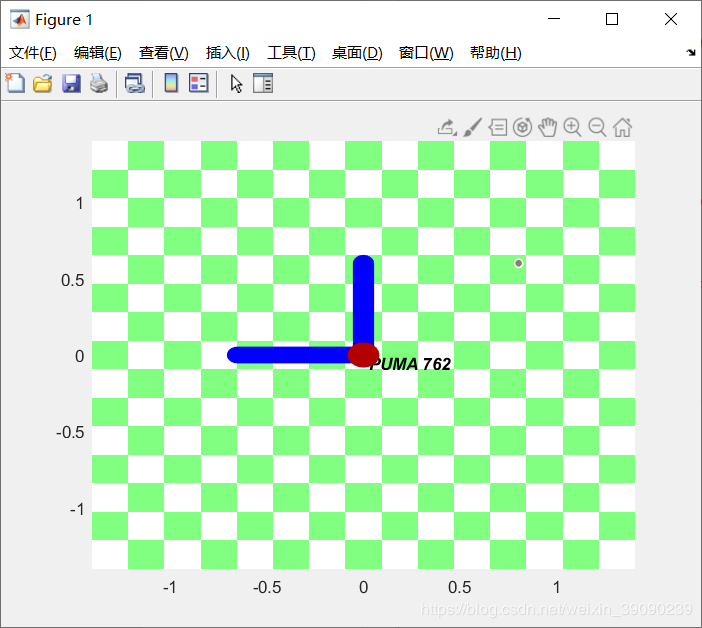
Task: Click the red robot base joint
Action: tap(364, 355)
